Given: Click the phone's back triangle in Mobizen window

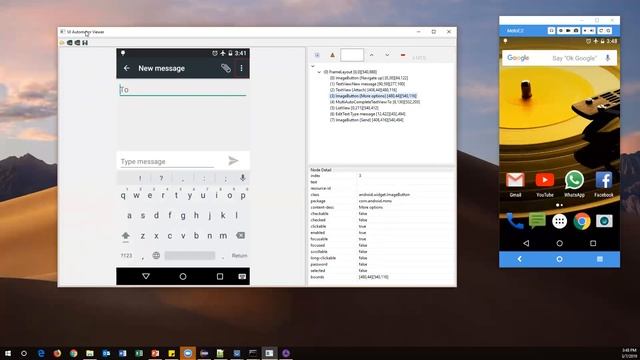Looking at the screenshot, I should (526, 243).
